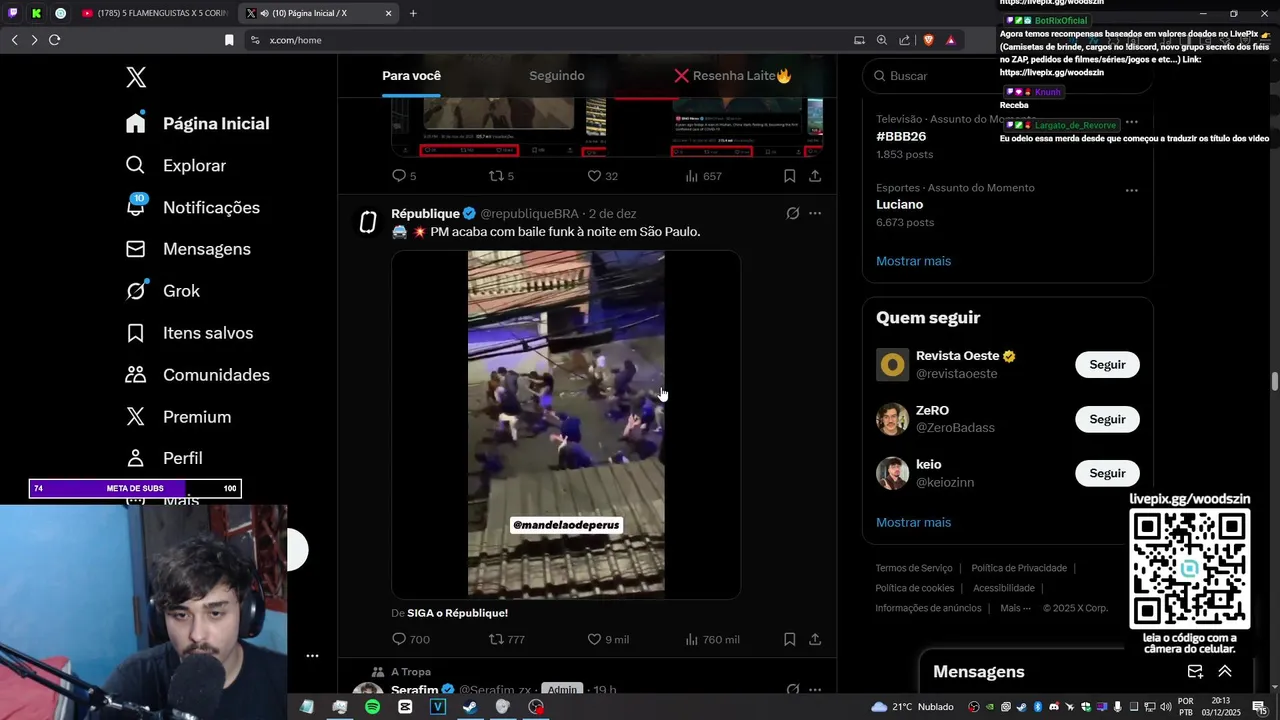Click the browser page scrollbar thumb

(1275, 381)
